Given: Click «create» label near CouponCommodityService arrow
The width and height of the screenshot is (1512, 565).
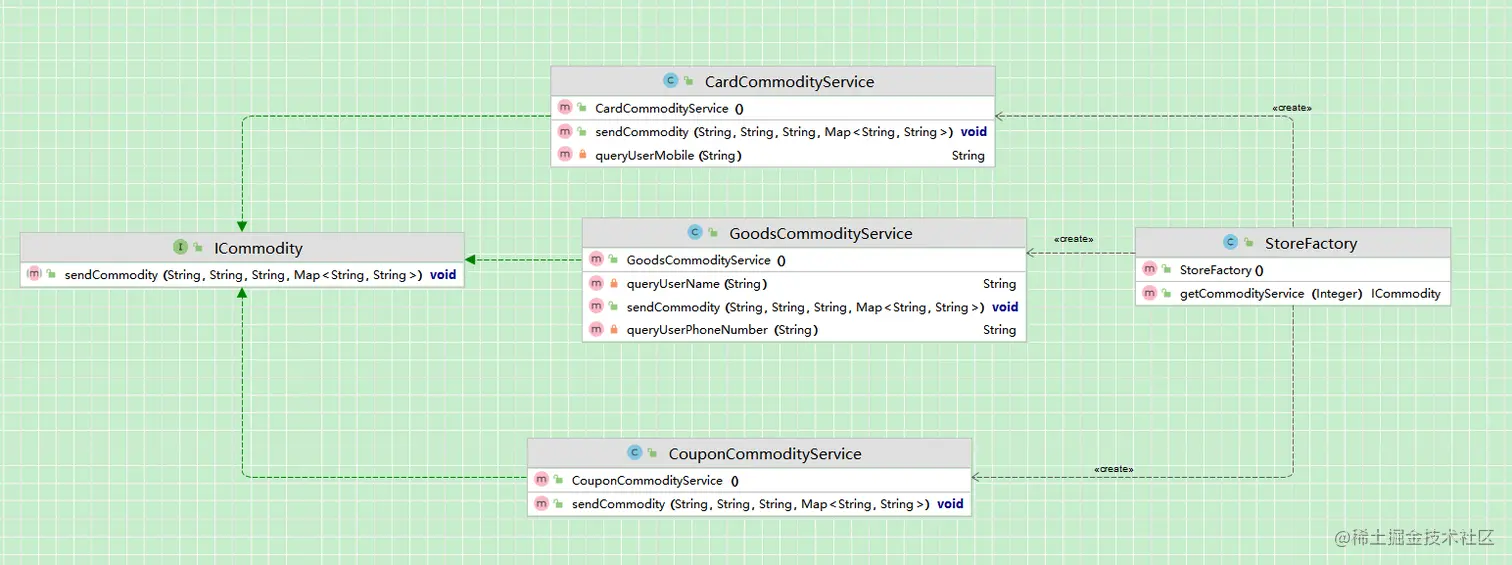Looking at the screenshot, I should 1114,469.
